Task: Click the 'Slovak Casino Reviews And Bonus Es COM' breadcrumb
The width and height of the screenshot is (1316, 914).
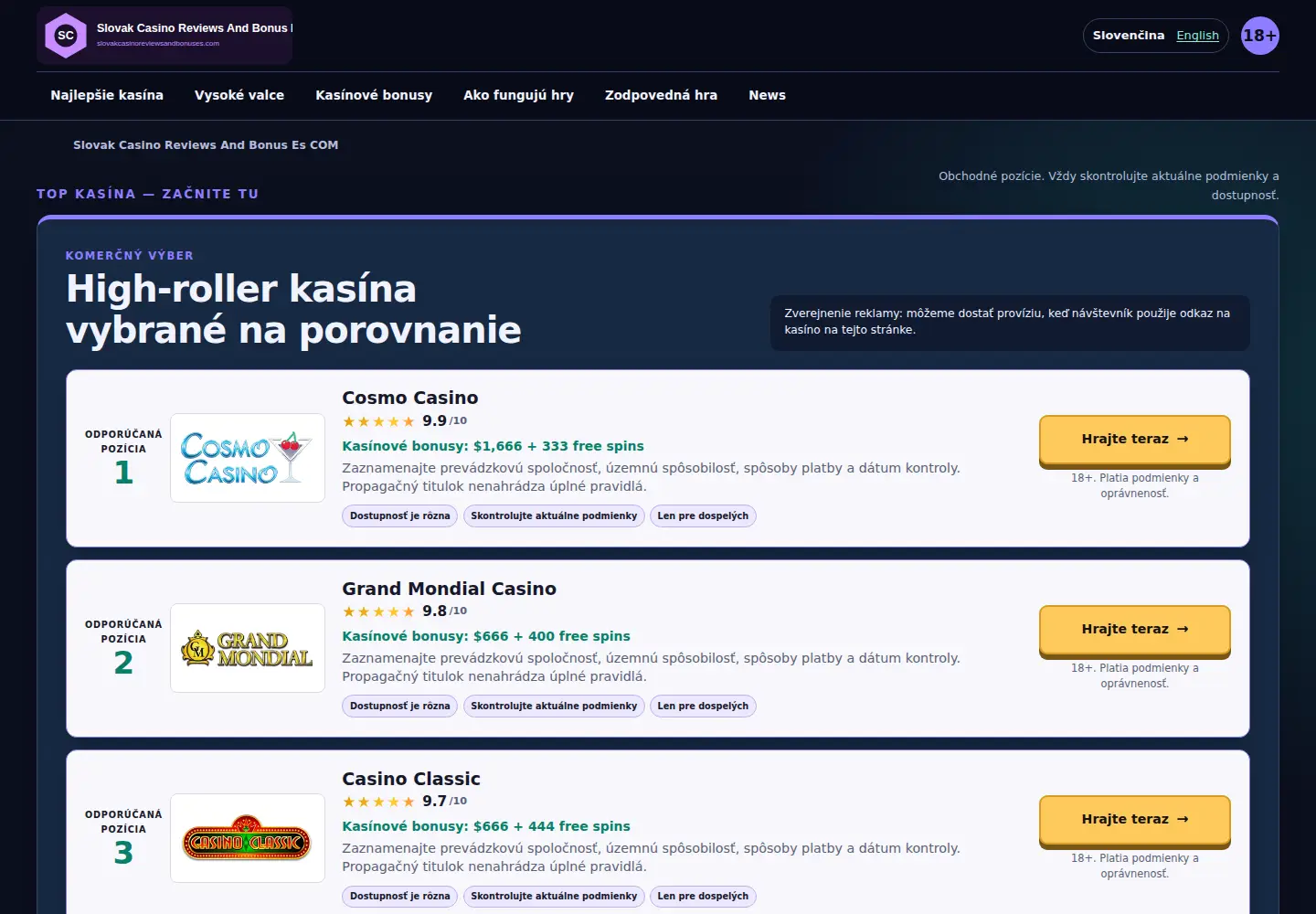Action: pos(206,145)
